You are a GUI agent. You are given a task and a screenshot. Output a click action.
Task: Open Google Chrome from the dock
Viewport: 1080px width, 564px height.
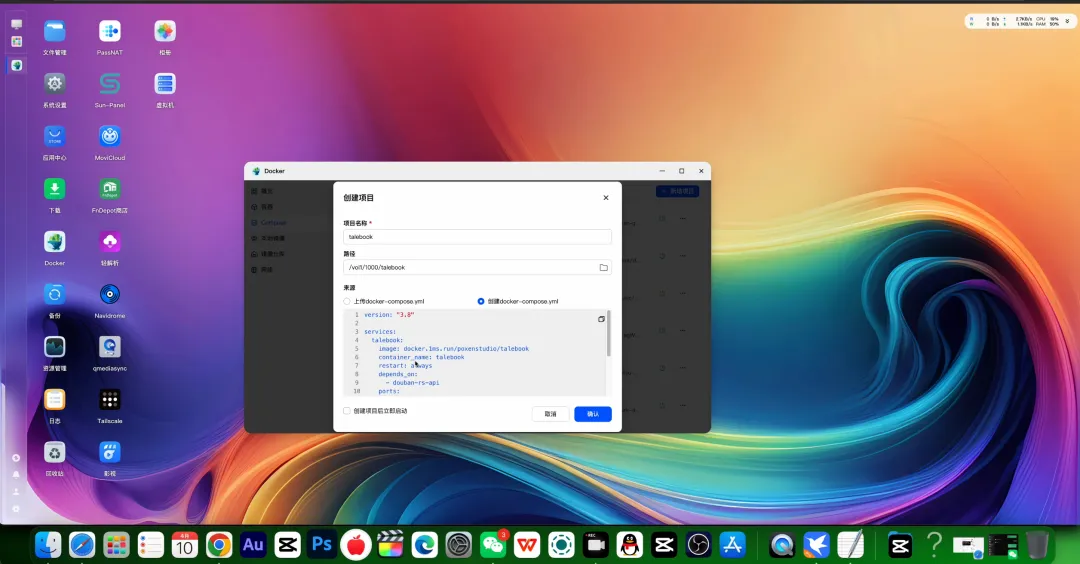219,545
